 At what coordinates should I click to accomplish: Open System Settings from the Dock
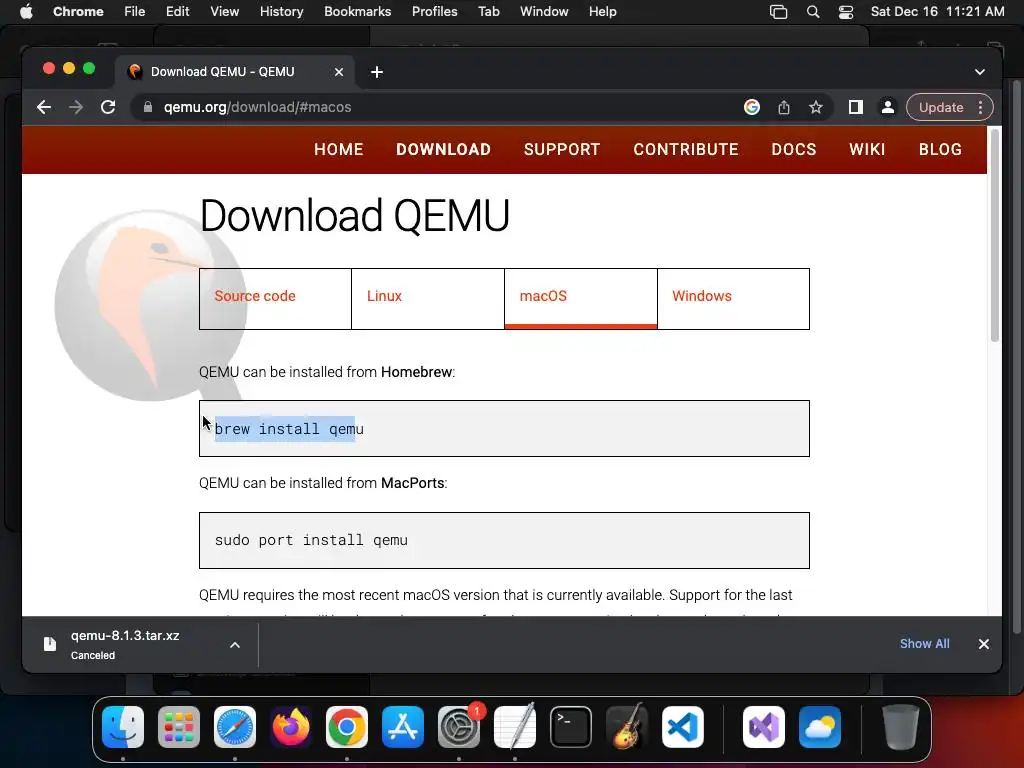pos(459,727)
